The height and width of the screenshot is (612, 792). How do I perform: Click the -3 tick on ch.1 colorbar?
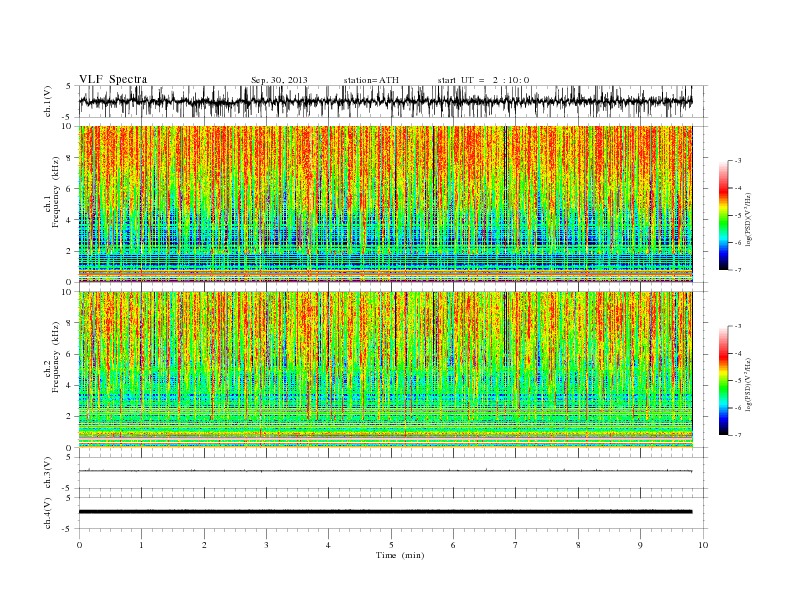(x=738, y=161)
